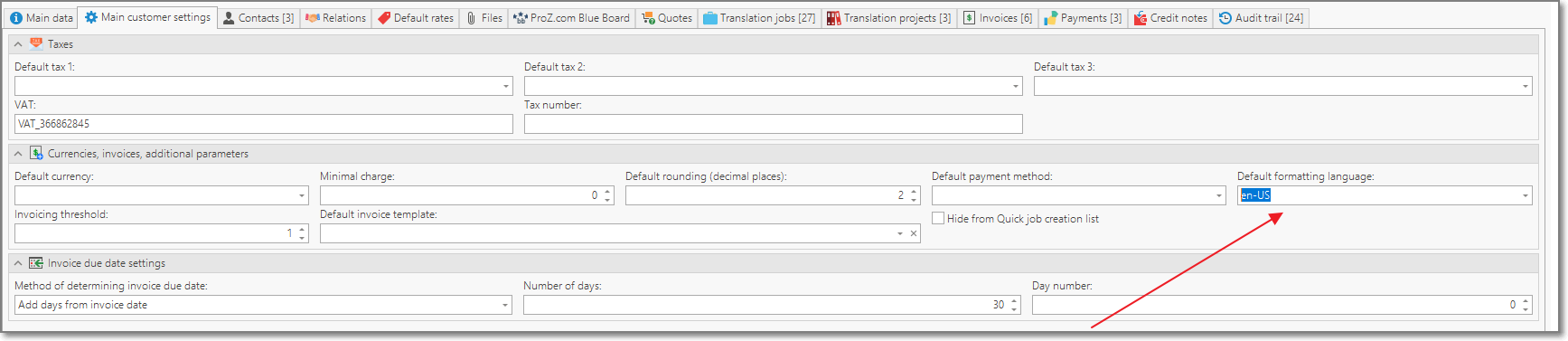1568x341 pixels.
Task: Collapse the Invoice due date settings section
Action: tap(18, 263)
